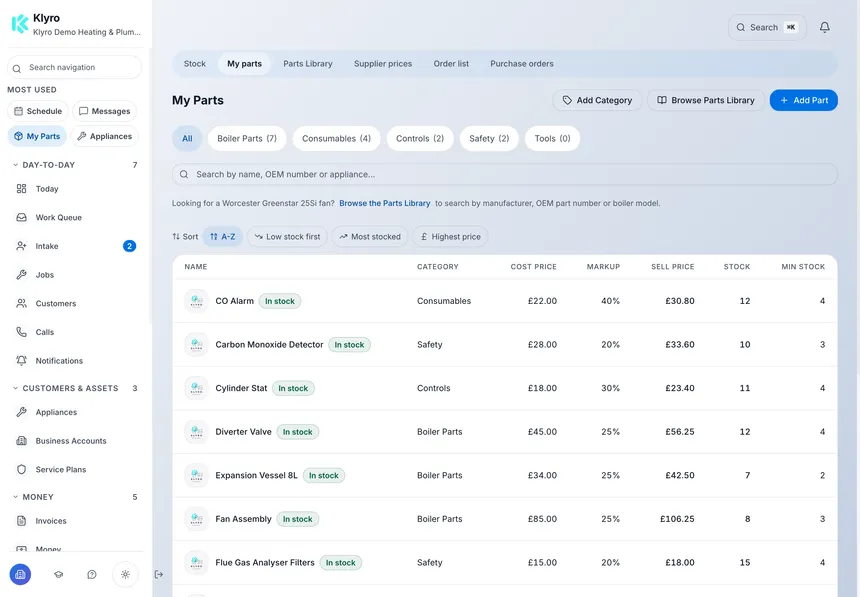This screenshot has height=597, width=860.
Task: Select the All category filter
Action: [x=187, y=138]
